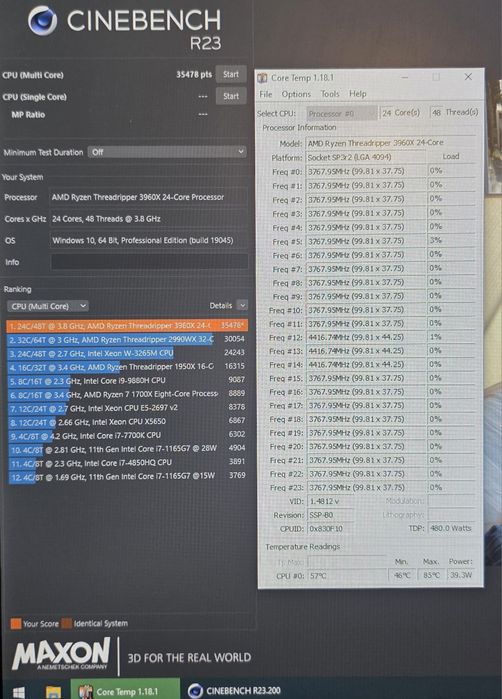Click the Cores x GHz value field
This screenshot has width=502, height=699.
pos(148,219)
